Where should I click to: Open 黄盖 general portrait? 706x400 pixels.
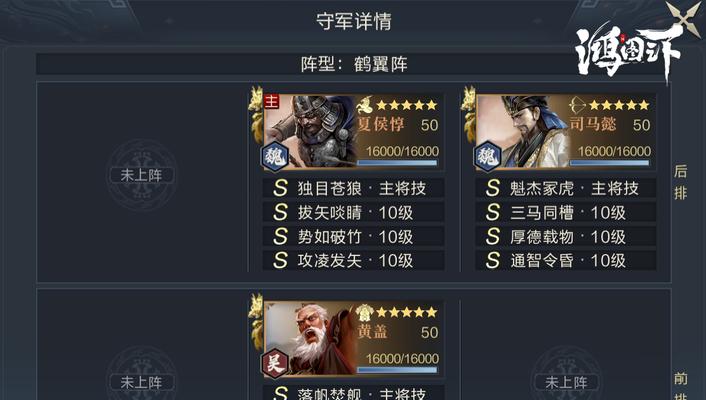pyautogui.click(x=310, y=338)
